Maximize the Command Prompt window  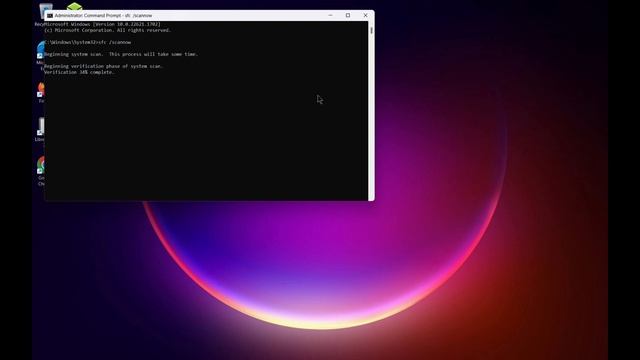coord(348,16)
